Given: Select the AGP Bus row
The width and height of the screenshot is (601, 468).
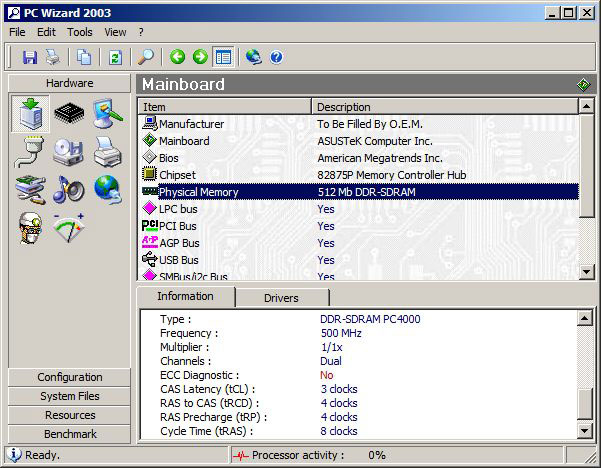Looking at the screenshot, I should (358, 243).
